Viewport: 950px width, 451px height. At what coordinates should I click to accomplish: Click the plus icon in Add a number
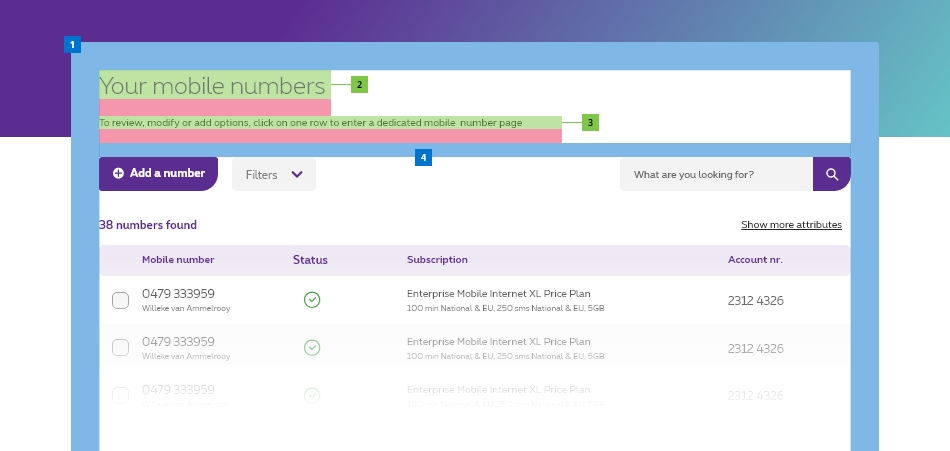click(x=119, y=173)
